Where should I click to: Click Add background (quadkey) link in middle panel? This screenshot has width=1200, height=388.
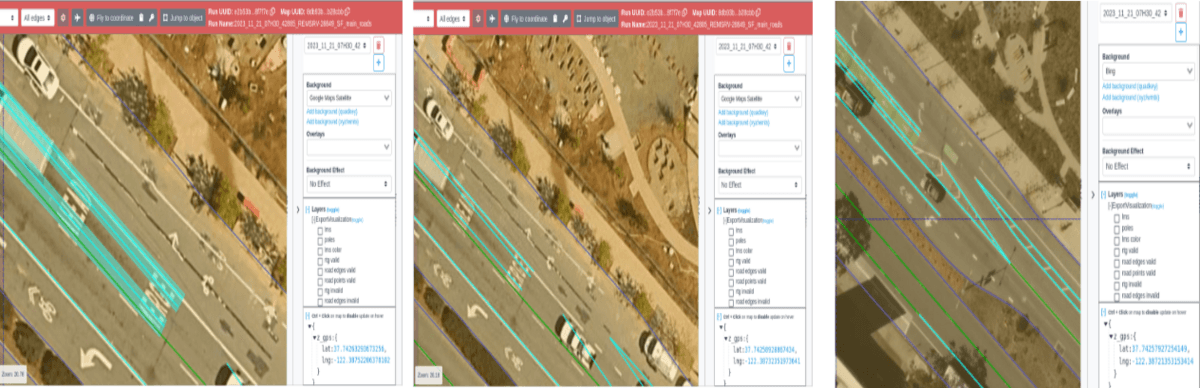click(744, 112)
